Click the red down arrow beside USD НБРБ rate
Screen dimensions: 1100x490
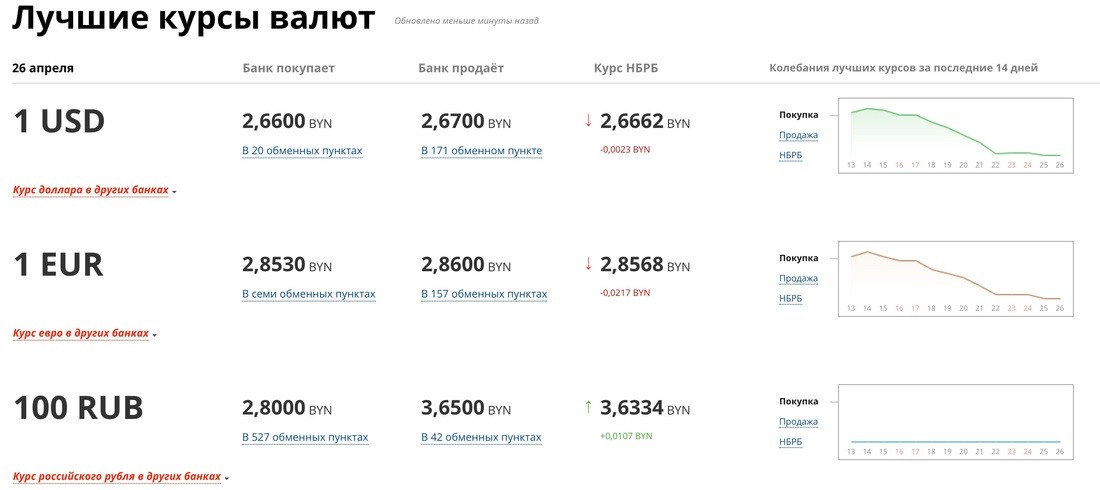588,121
